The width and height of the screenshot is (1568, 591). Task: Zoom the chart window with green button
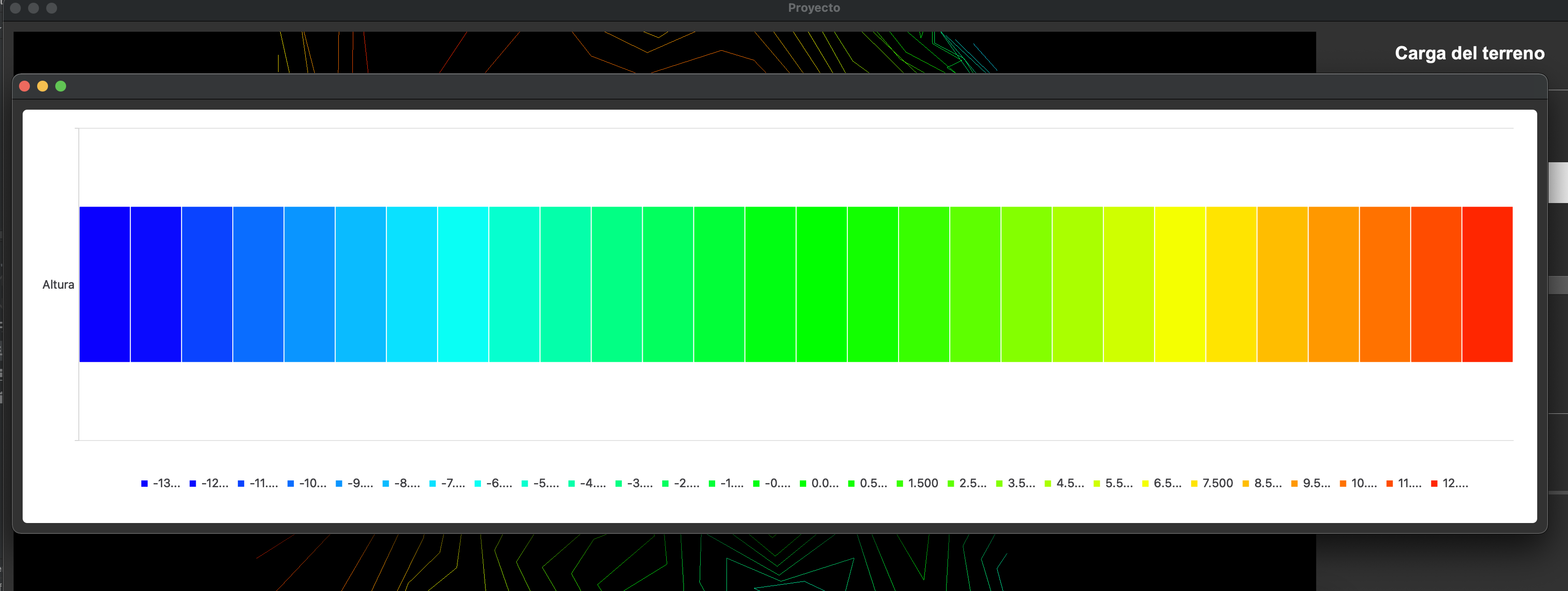61,87
